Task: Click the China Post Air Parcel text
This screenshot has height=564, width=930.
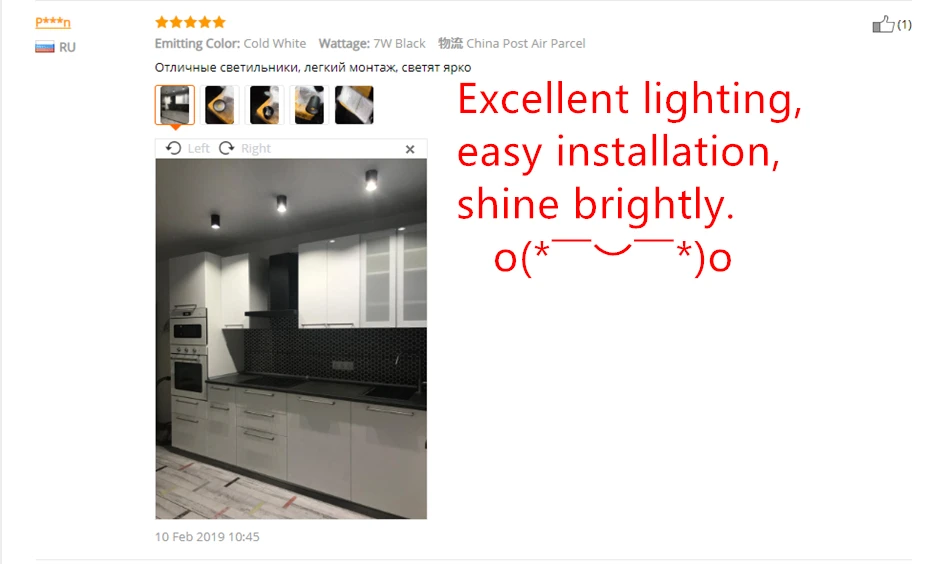Action: click(x=525, y=43)
